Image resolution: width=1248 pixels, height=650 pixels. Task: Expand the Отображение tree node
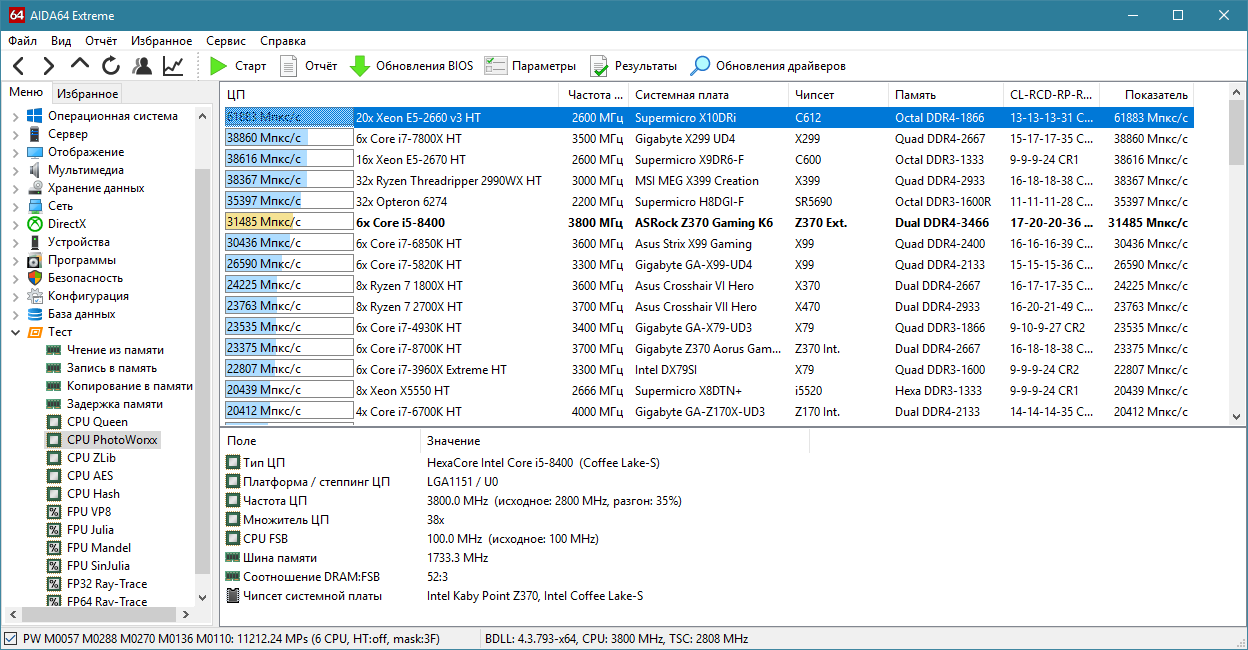tap(15, 152)
